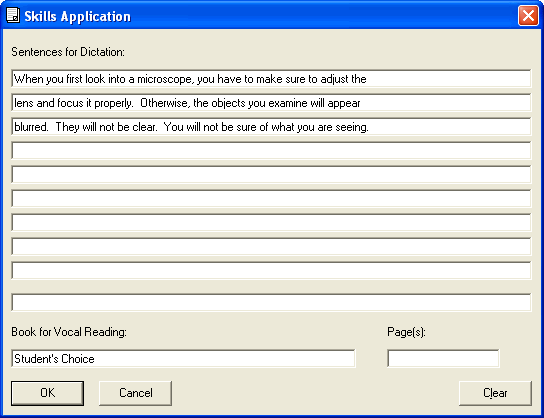
Task: Focus the field starting 'lens and focus it'
Action: [271, 103]
